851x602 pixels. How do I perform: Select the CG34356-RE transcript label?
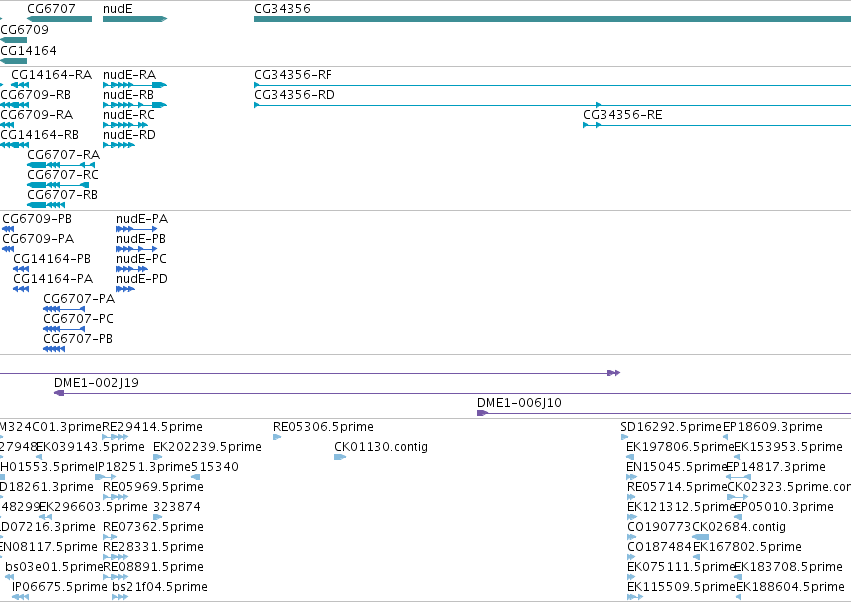coord(623,115)
